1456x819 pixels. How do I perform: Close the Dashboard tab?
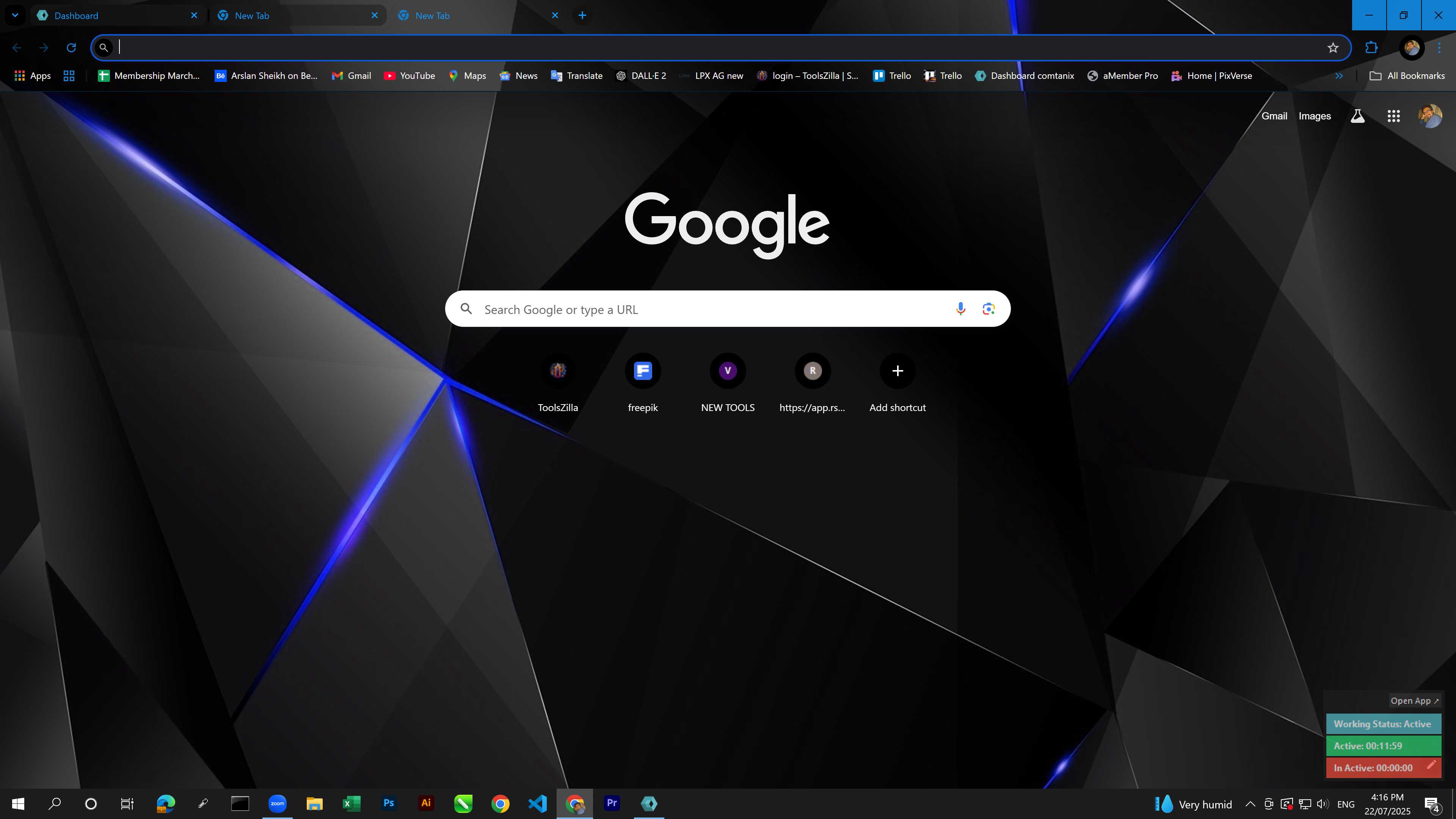tap(194, 15)
